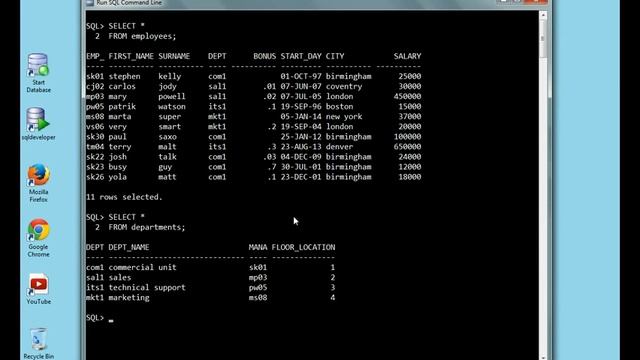Click the CITY column header

pos(335,56)
